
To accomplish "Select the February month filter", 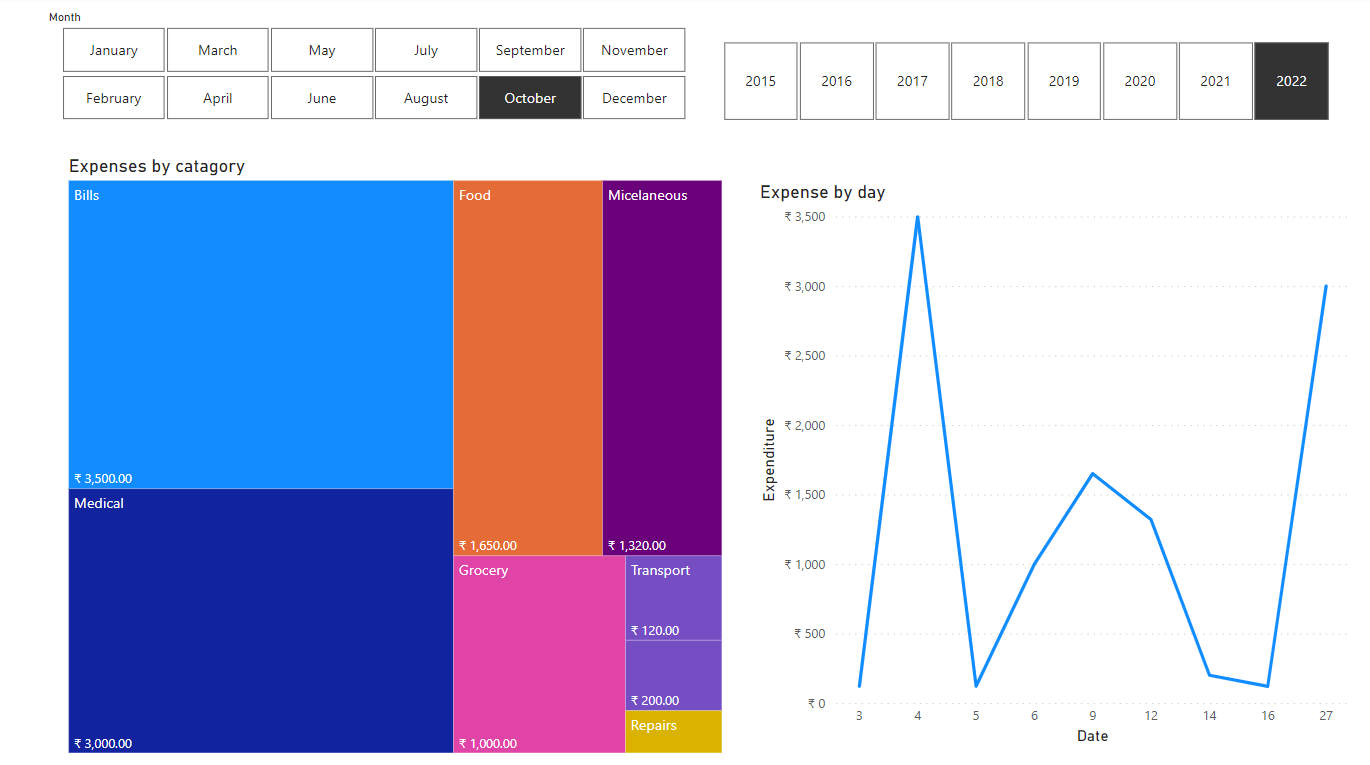I will pos(113,97).
